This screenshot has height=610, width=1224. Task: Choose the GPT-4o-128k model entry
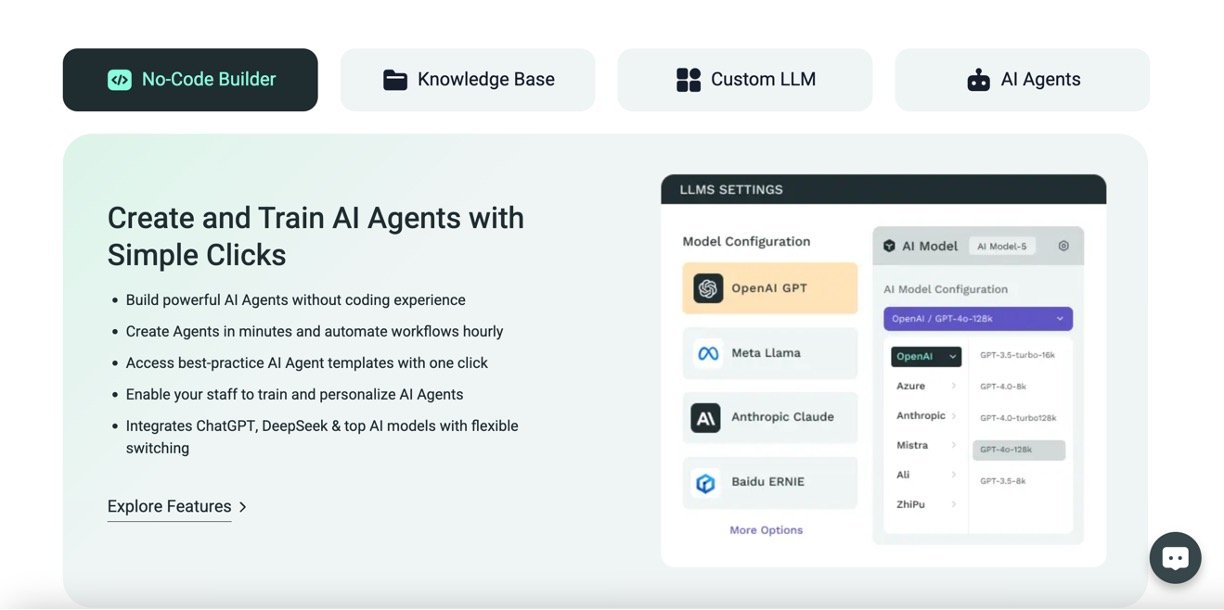[1018, 450]
